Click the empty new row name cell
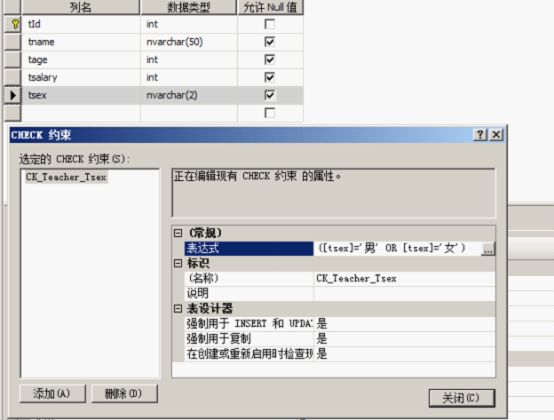The height and width of the screenshot is (420, 554). [x=81, y=113]
